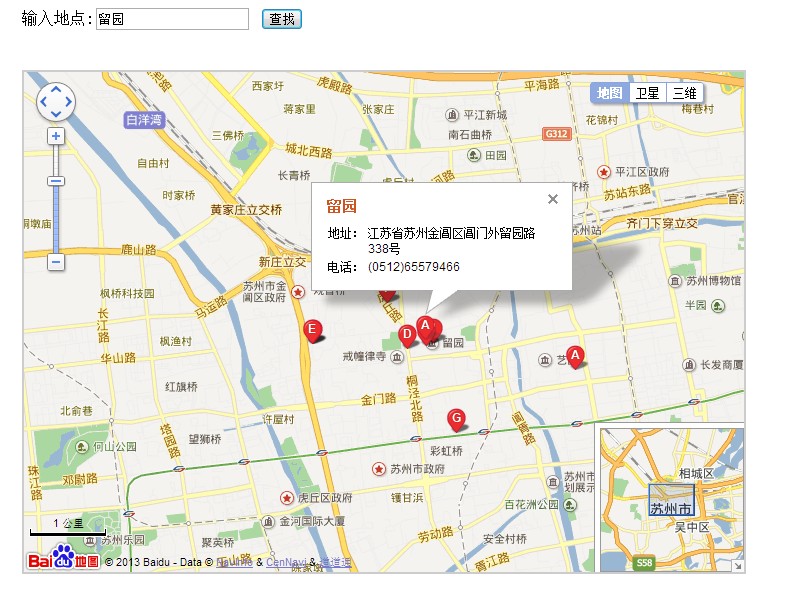Click the 查找 search button

pos(282,19)
